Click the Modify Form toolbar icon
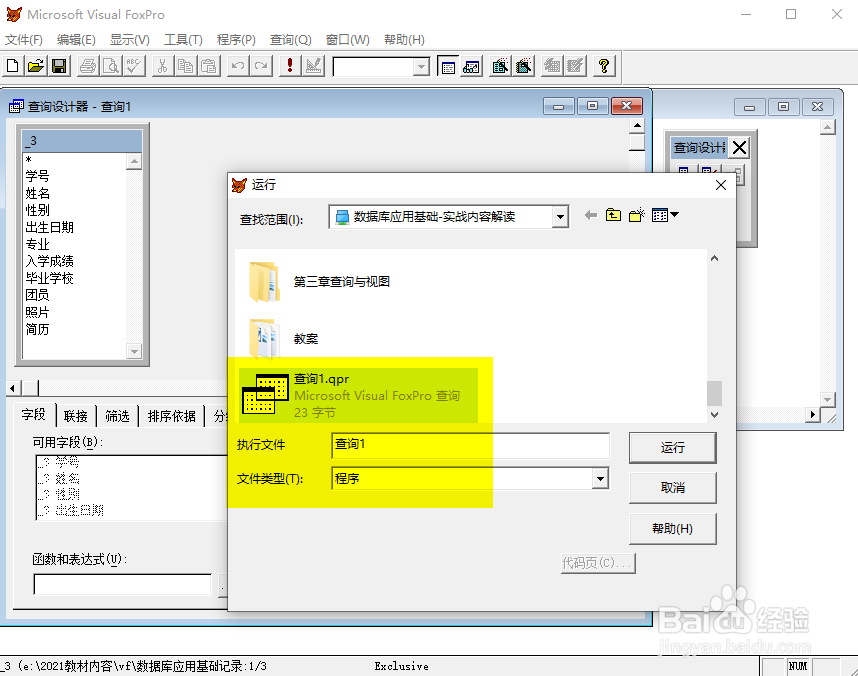This screenshot has height=676, width=858. coord(314,66)
